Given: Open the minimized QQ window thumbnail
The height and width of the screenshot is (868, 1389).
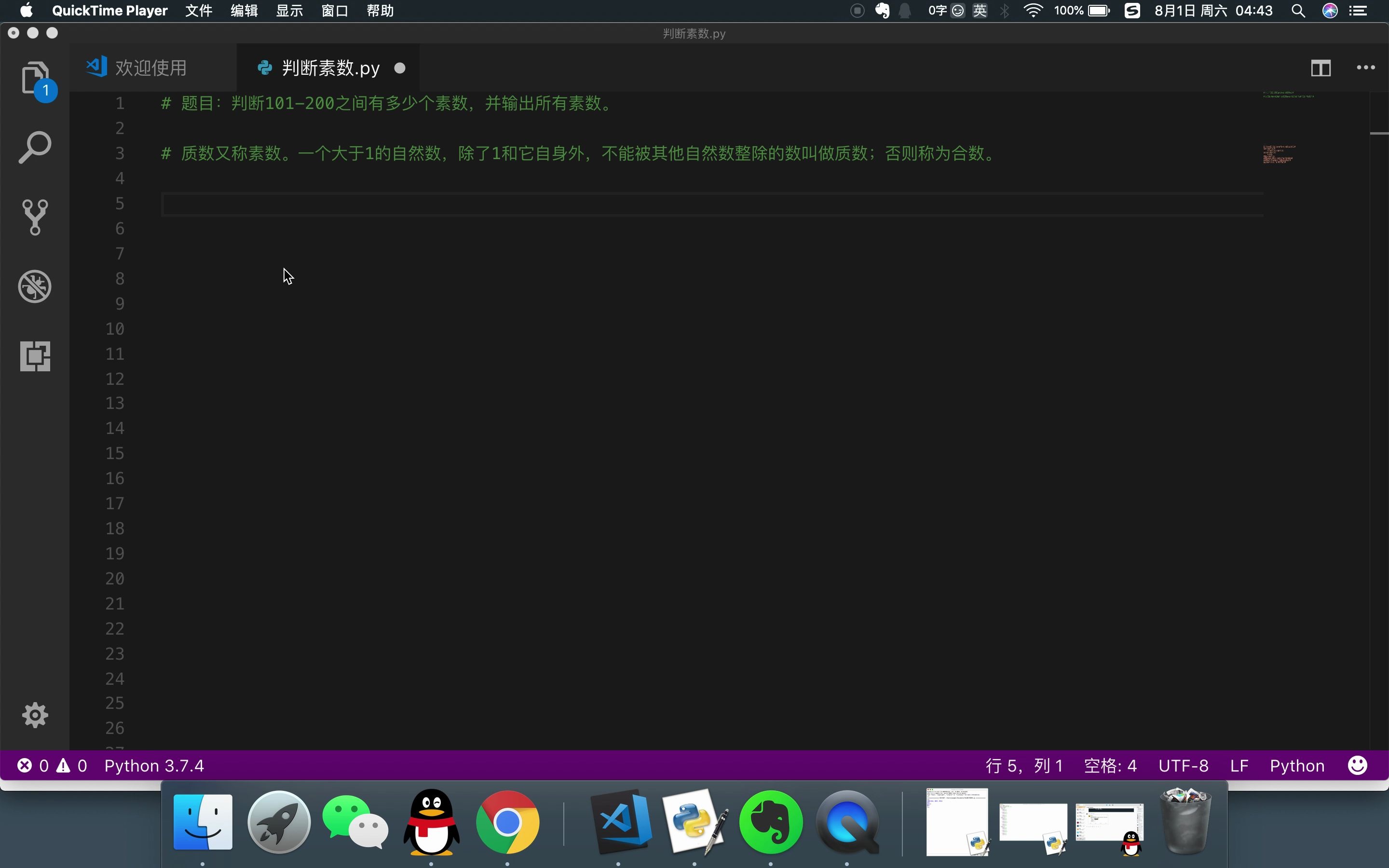Looking at the screenshot, I should (x=1109, y=829).
